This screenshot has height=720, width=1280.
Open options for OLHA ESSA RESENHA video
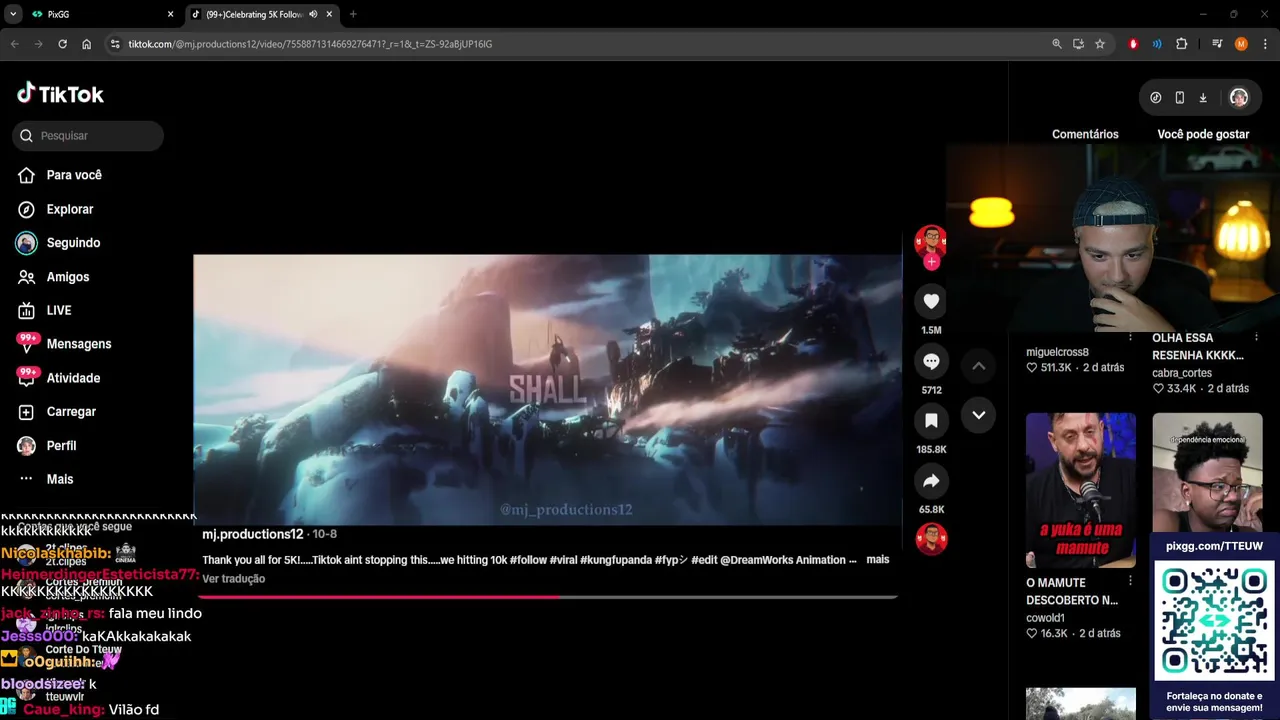(x=1257, y=337)
